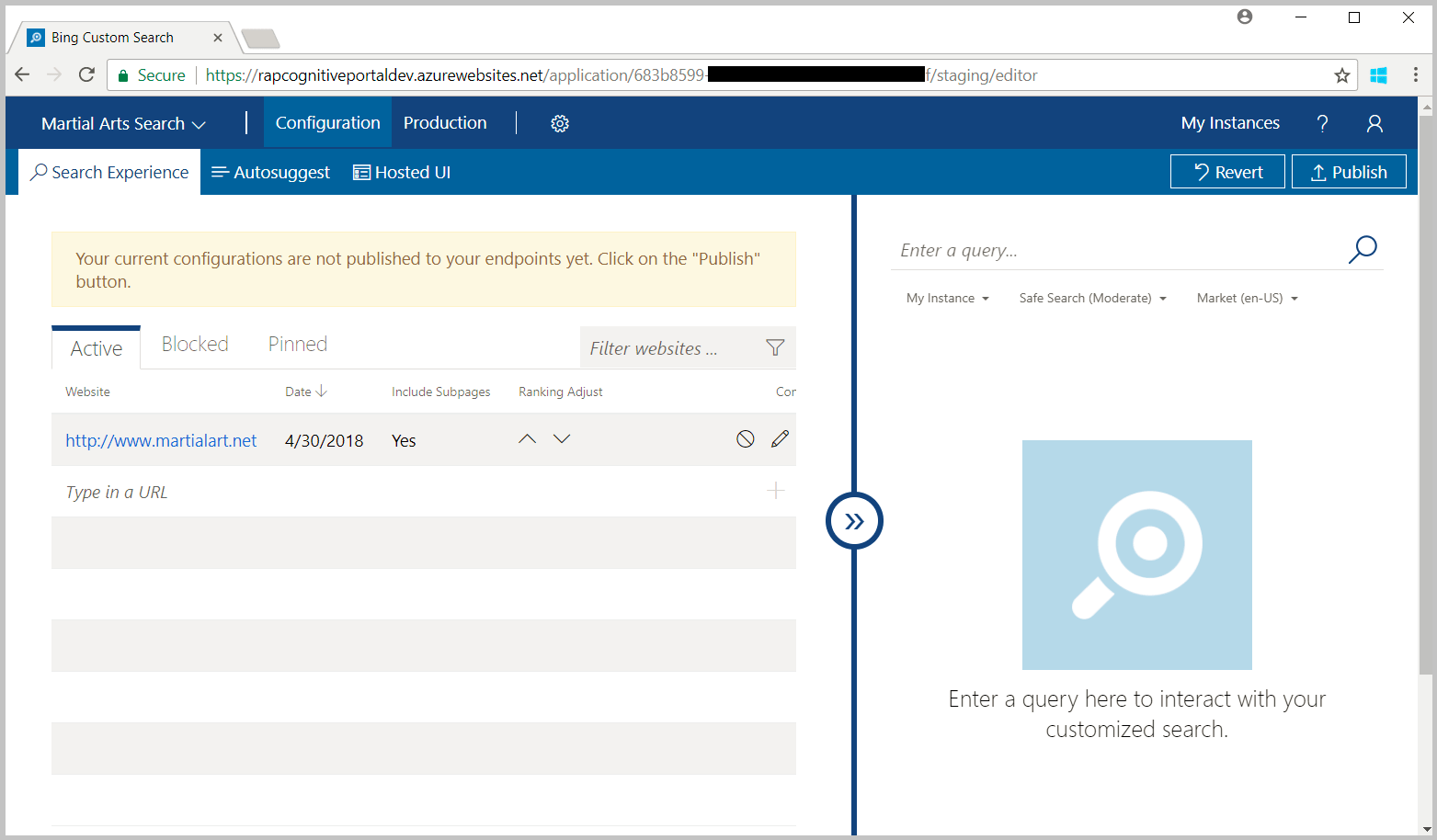This screenshot has width=1437, height=840.
Task: Click the help question mark icon
Action: 1322,122
